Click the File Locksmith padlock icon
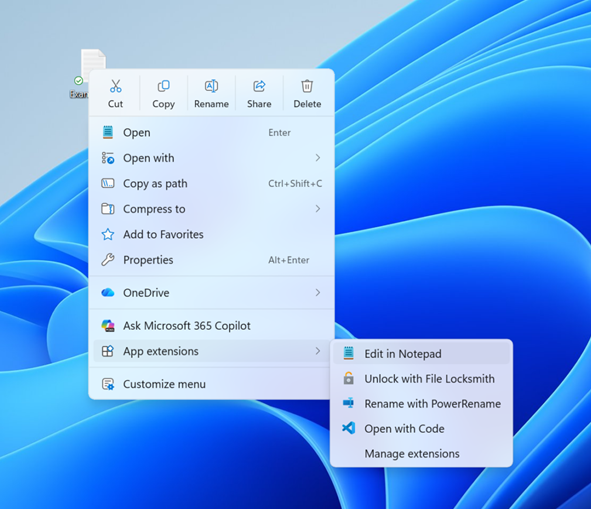Image resolution: width=591 pixels, height=509 pixels. (x=349, y=378)
